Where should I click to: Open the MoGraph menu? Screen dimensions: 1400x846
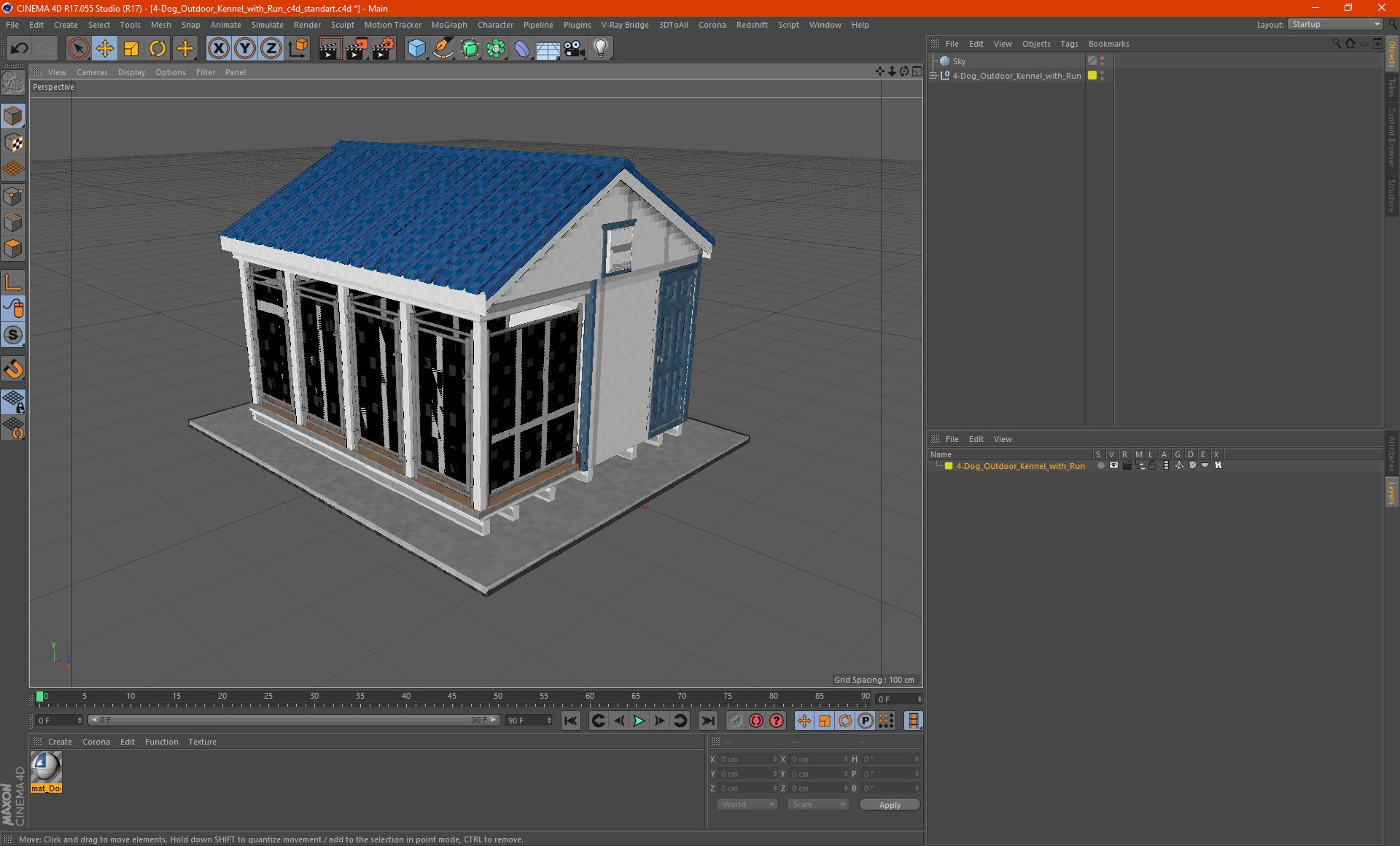click(449, 25)
